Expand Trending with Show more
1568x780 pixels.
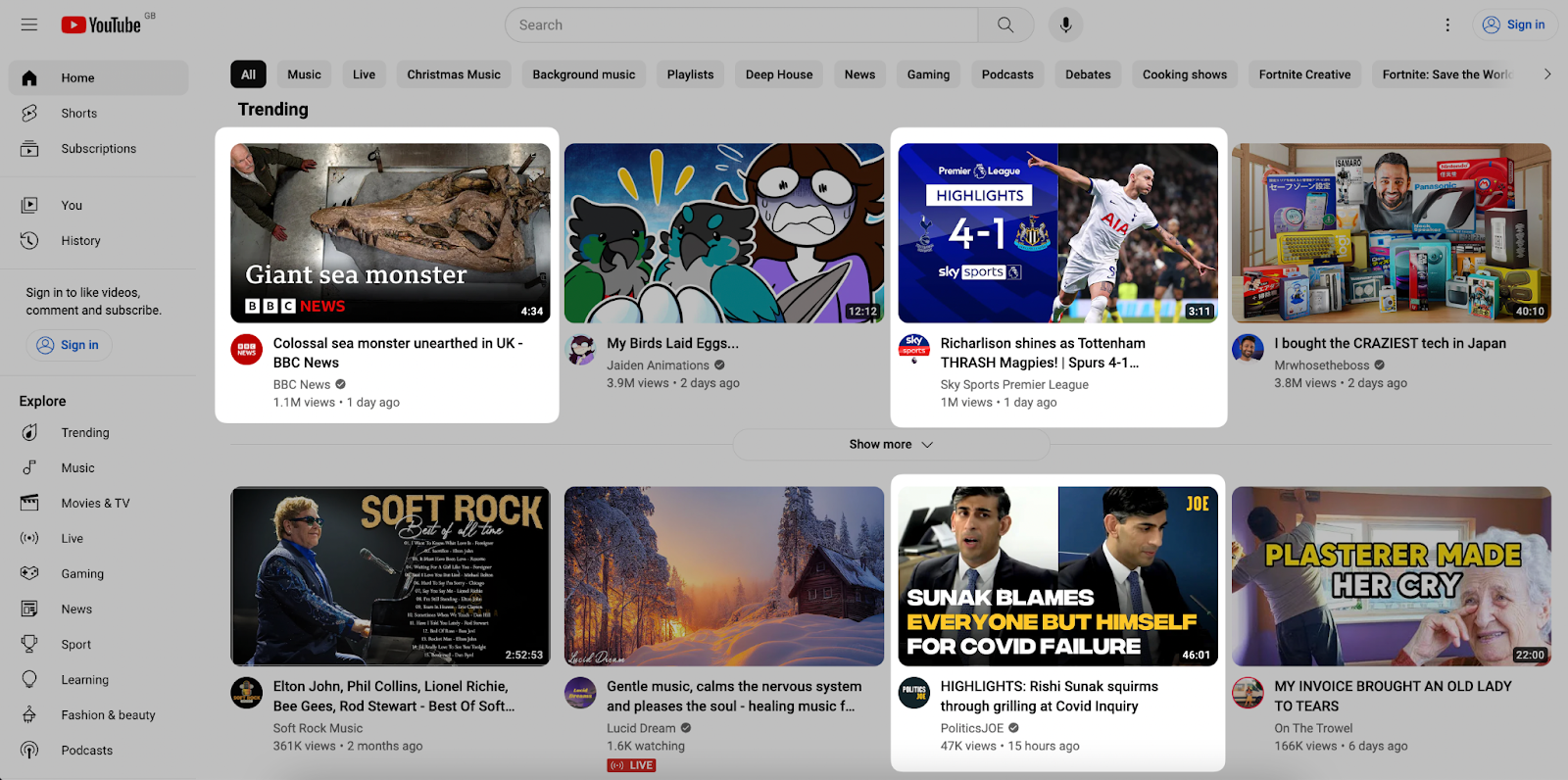tap(891, 444)
